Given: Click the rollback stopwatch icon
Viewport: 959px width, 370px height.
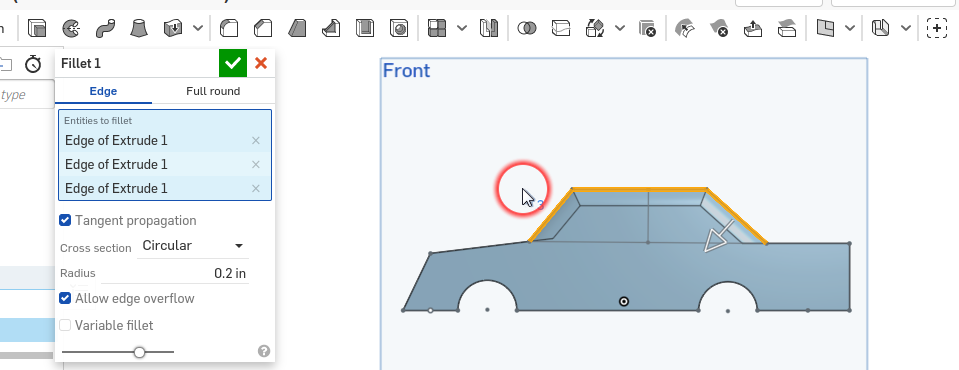Looking at the screenshot, I should pyautogui.click(x=32, y=64).
